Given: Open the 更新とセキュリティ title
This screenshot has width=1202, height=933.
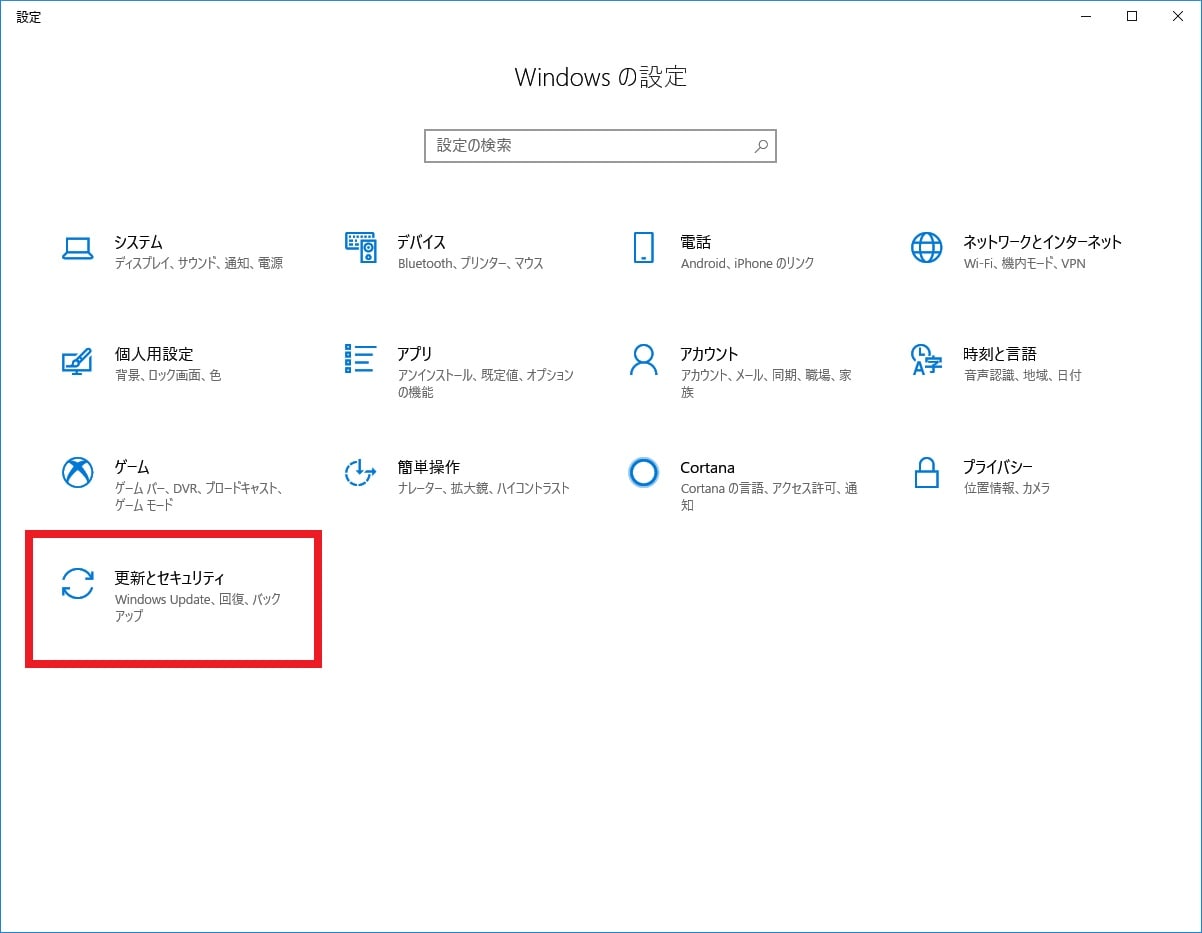Looking at the screenshot, I should [x=169, y=578].
